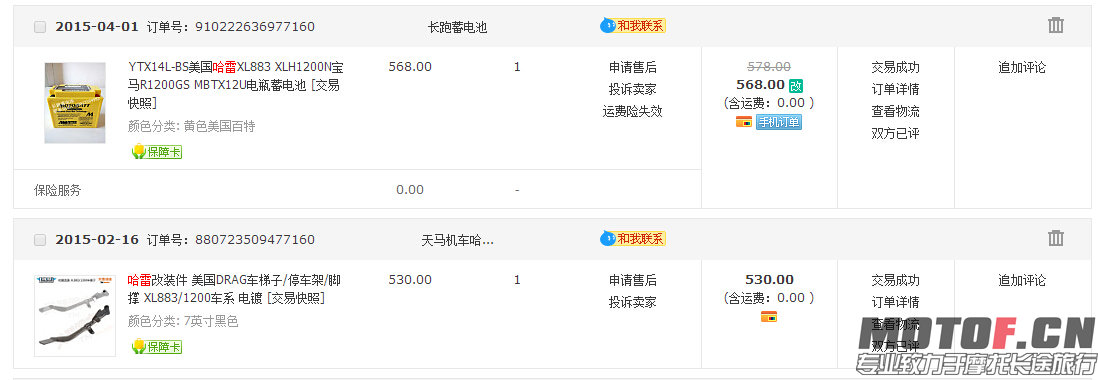Image resolution: width=1098 pixels, height=380 pixels.
Task: Open the 哈雷改装件 DRAG kickstand title link
Action: (x=235, y=289)
